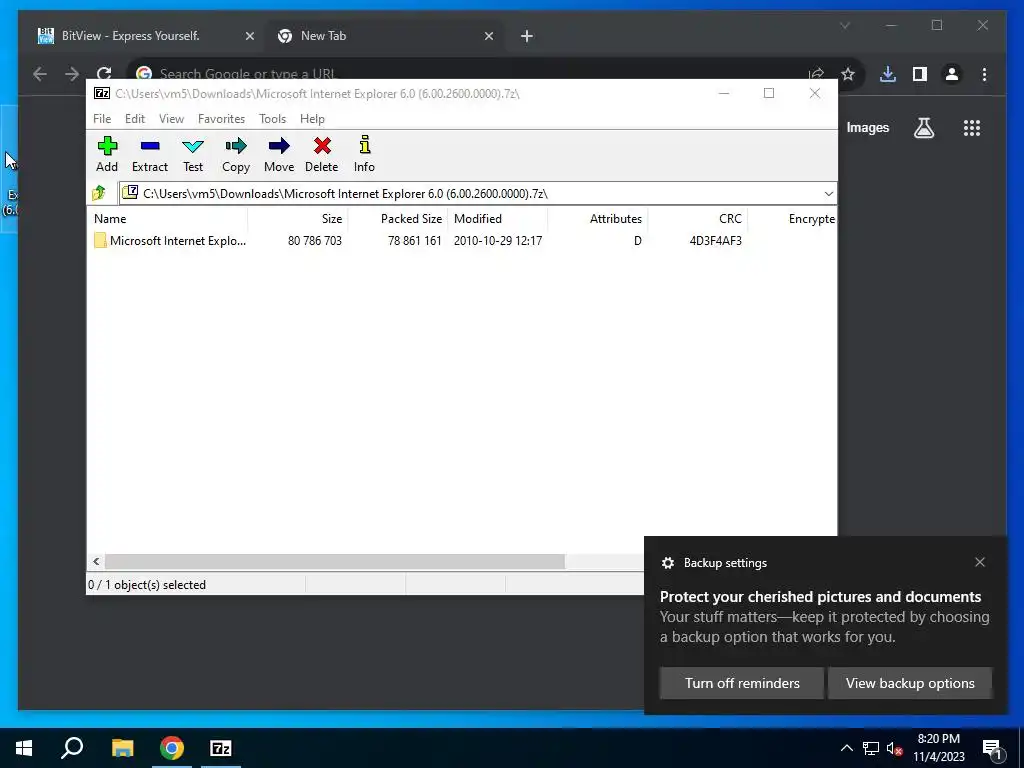Open File Explorer from the taskbar
The width and height of the screenshot is (1024, 768).
coord(122,748)
